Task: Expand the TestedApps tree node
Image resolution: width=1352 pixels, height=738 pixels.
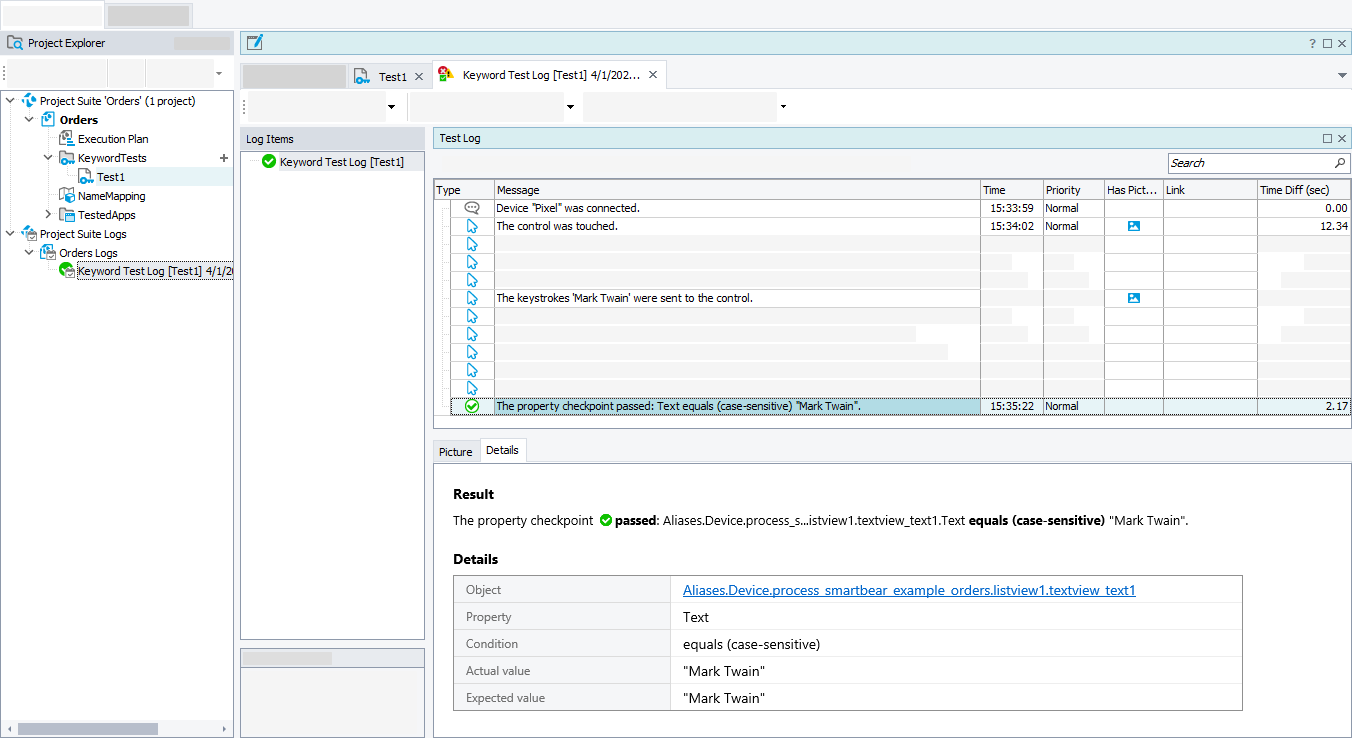Action: click(x=48, y=215)
